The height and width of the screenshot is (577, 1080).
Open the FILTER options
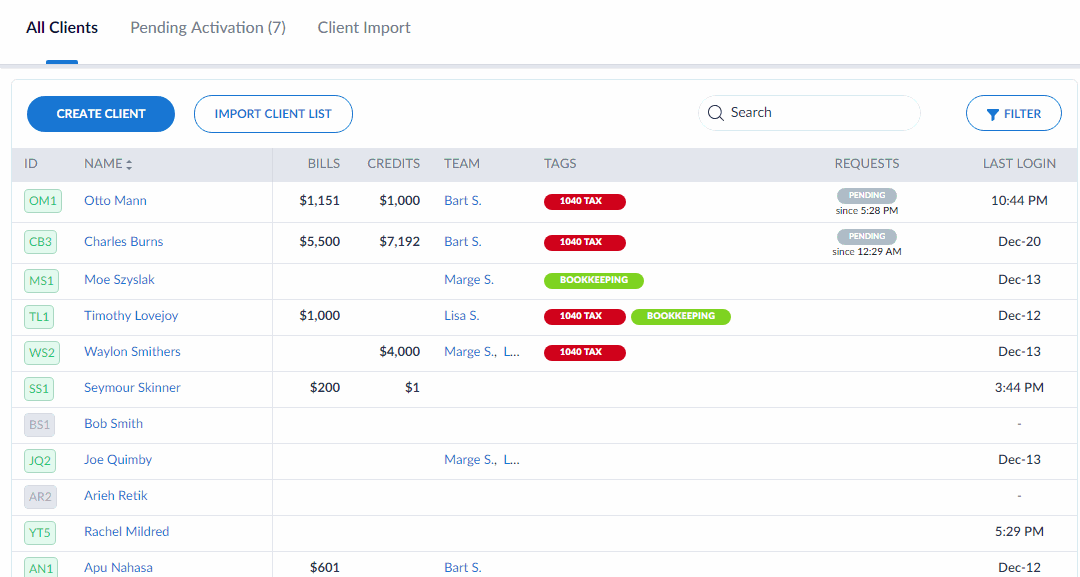tap(1013, 114)
